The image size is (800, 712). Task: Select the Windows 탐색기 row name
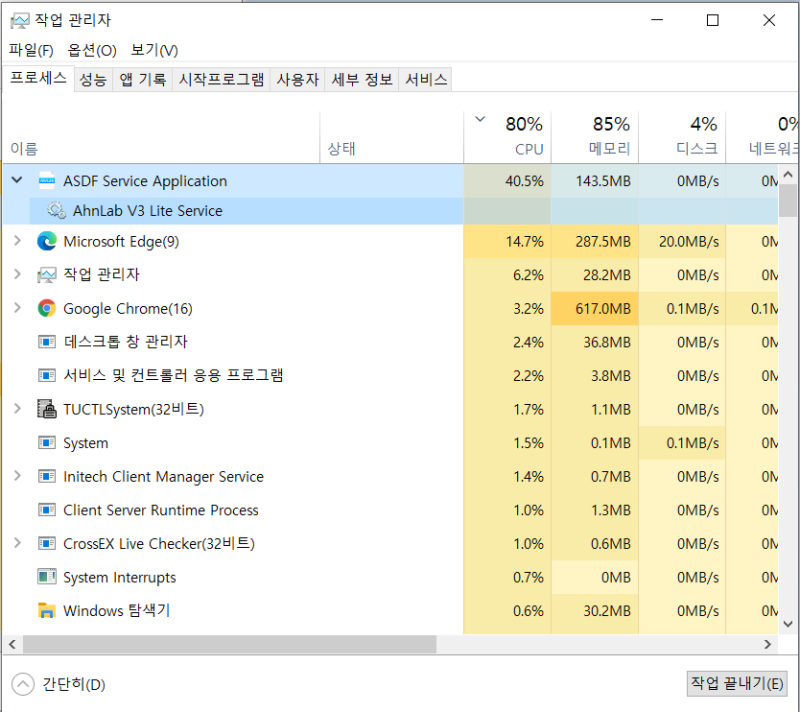pos(116,611)
